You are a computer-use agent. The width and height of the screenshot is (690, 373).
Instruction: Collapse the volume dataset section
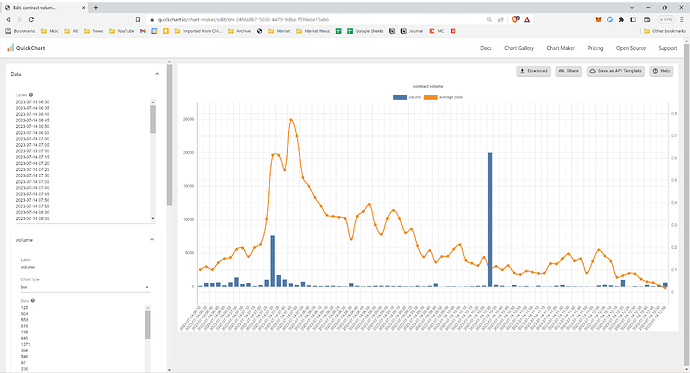click(152, 240)
